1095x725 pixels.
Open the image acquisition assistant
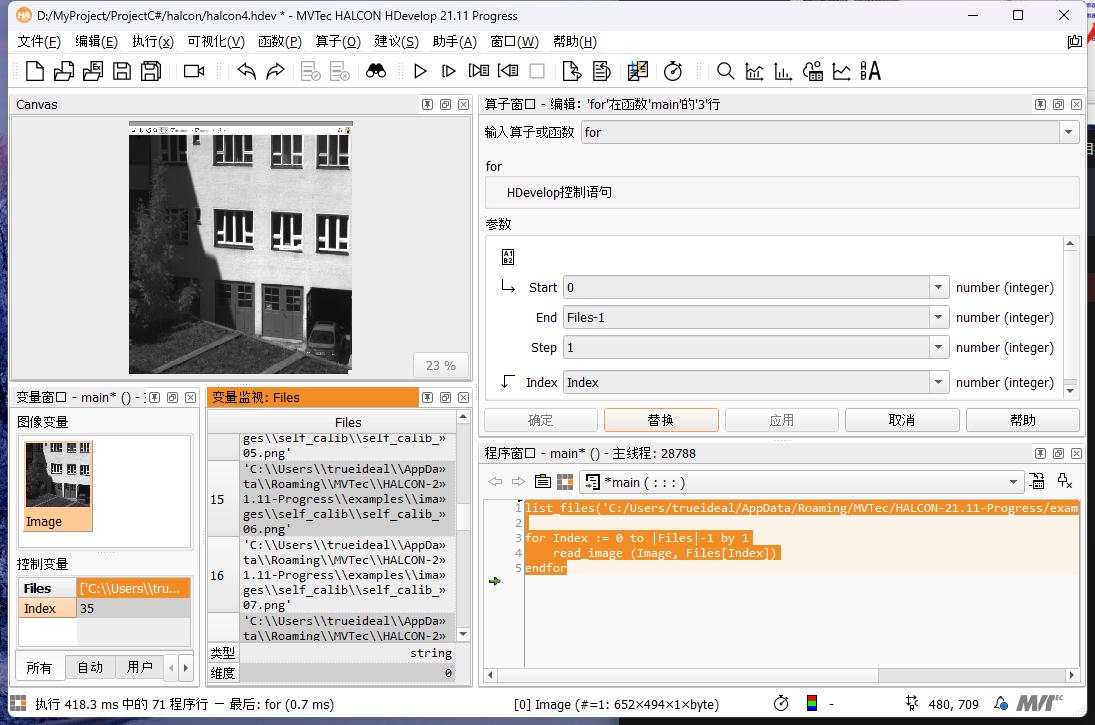(x=193, y=70)
